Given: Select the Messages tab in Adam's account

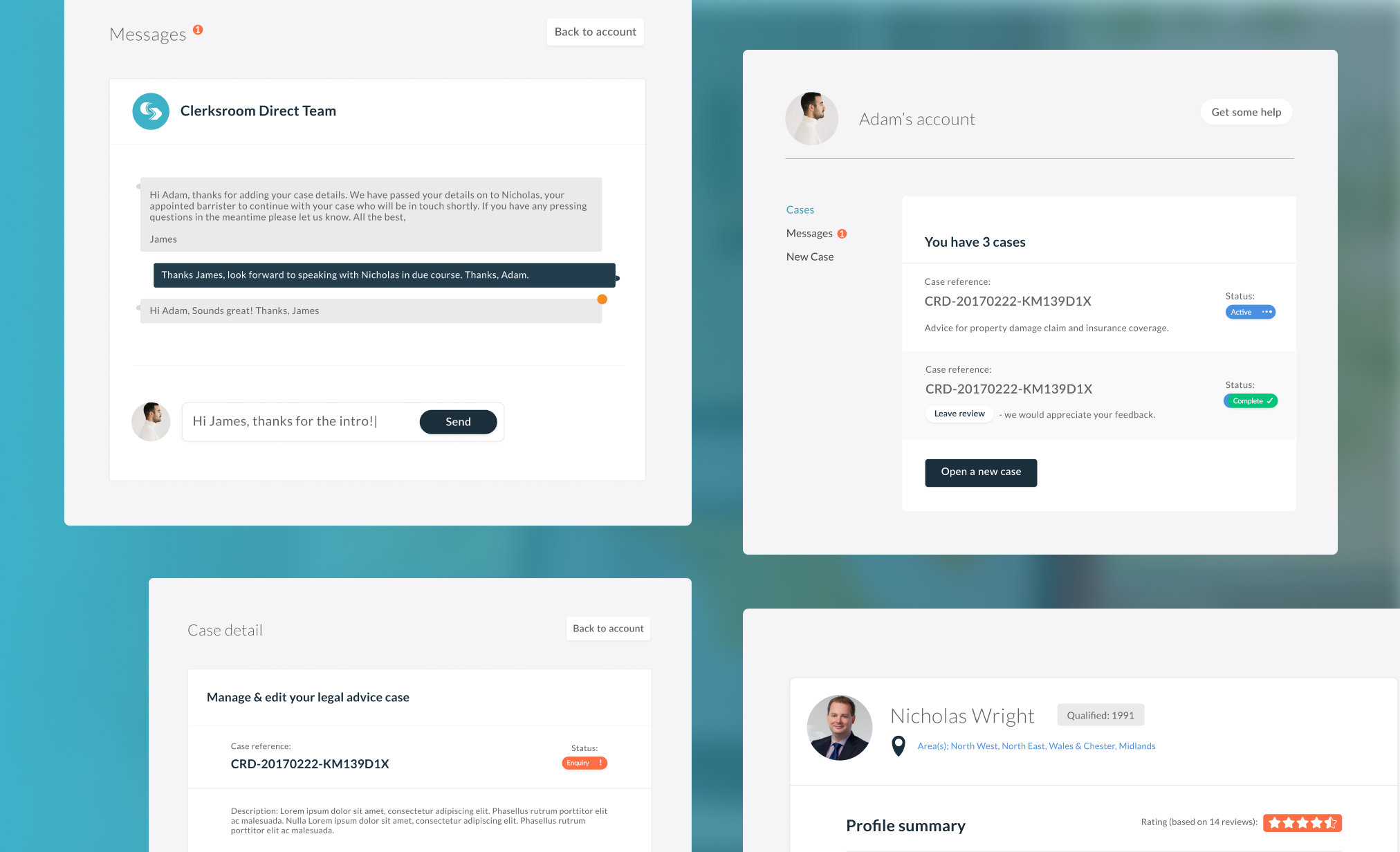Looking at the screenshot, I should tap(809, 233).
